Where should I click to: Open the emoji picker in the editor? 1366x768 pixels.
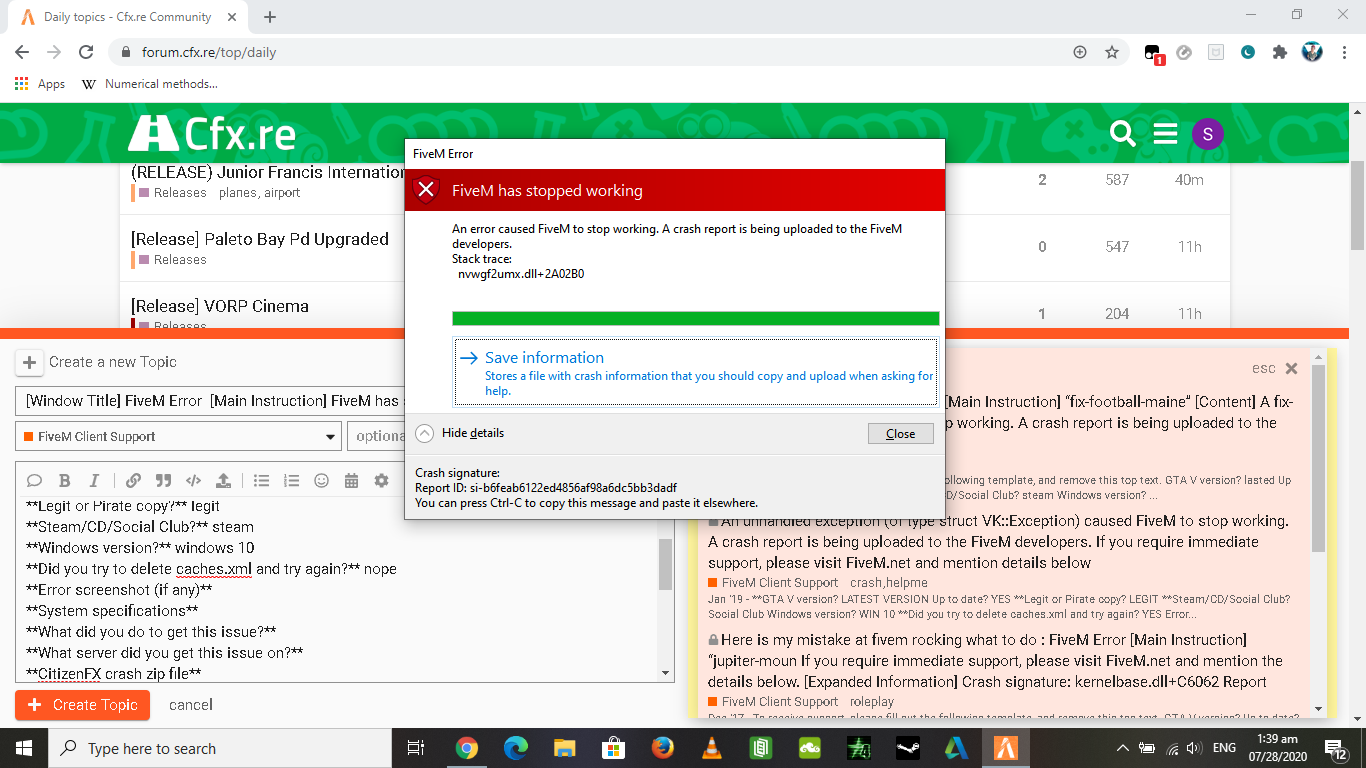tap(321, 481)
